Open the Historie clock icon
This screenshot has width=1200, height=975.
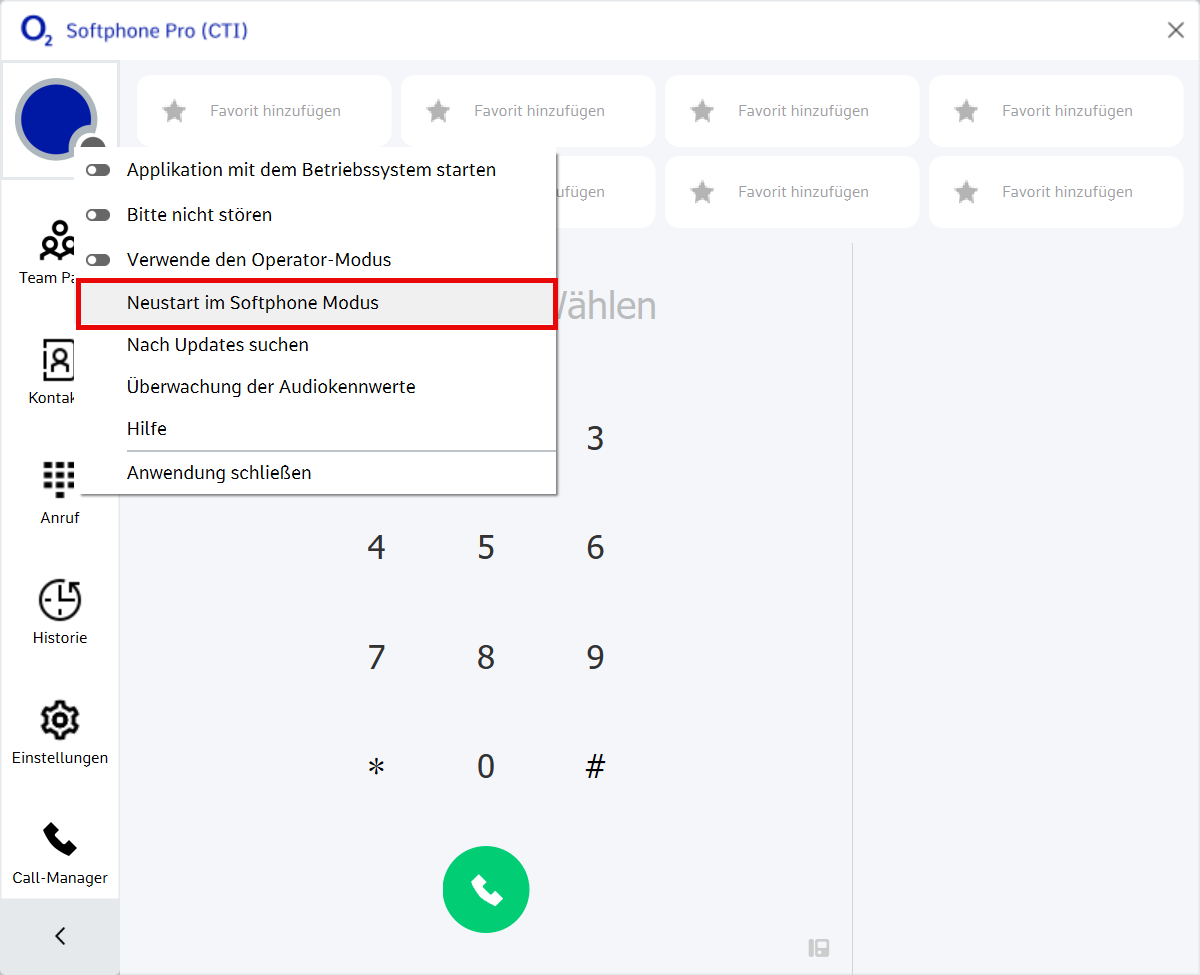point(60,601)
